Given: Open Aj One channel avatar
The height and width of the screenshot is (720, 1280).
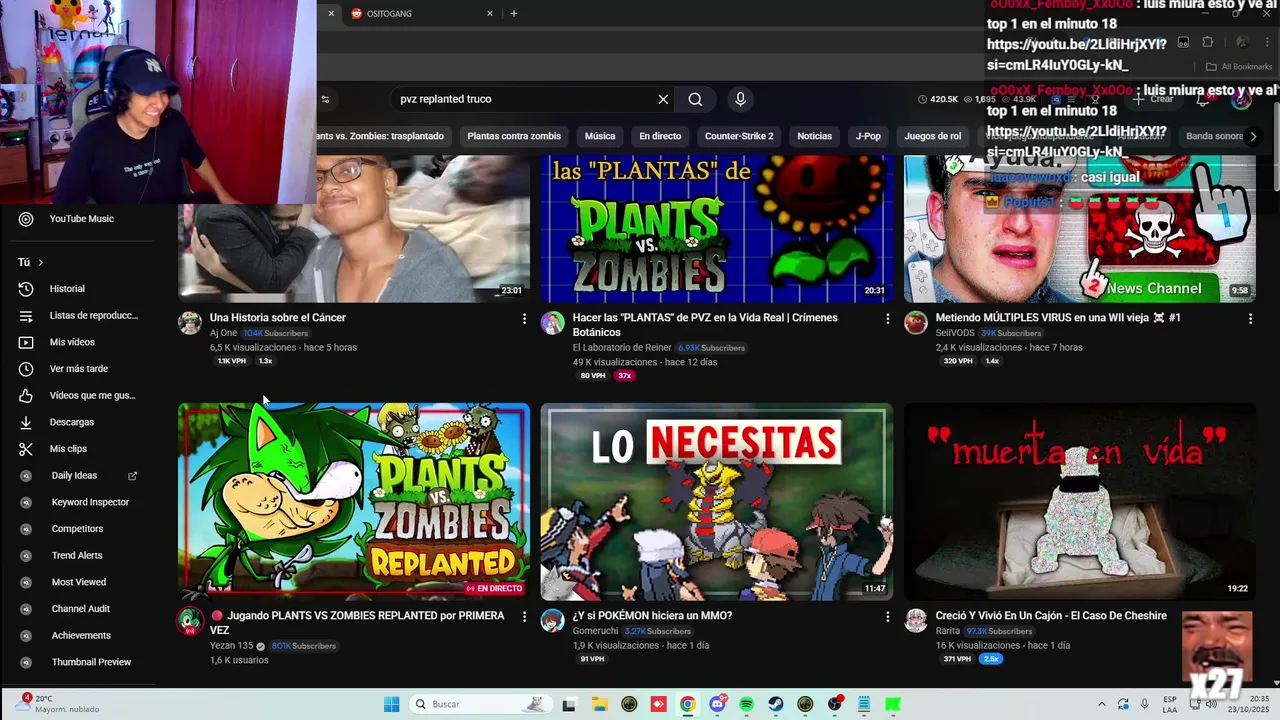Looking at the screenshot, I should [190, 322].
